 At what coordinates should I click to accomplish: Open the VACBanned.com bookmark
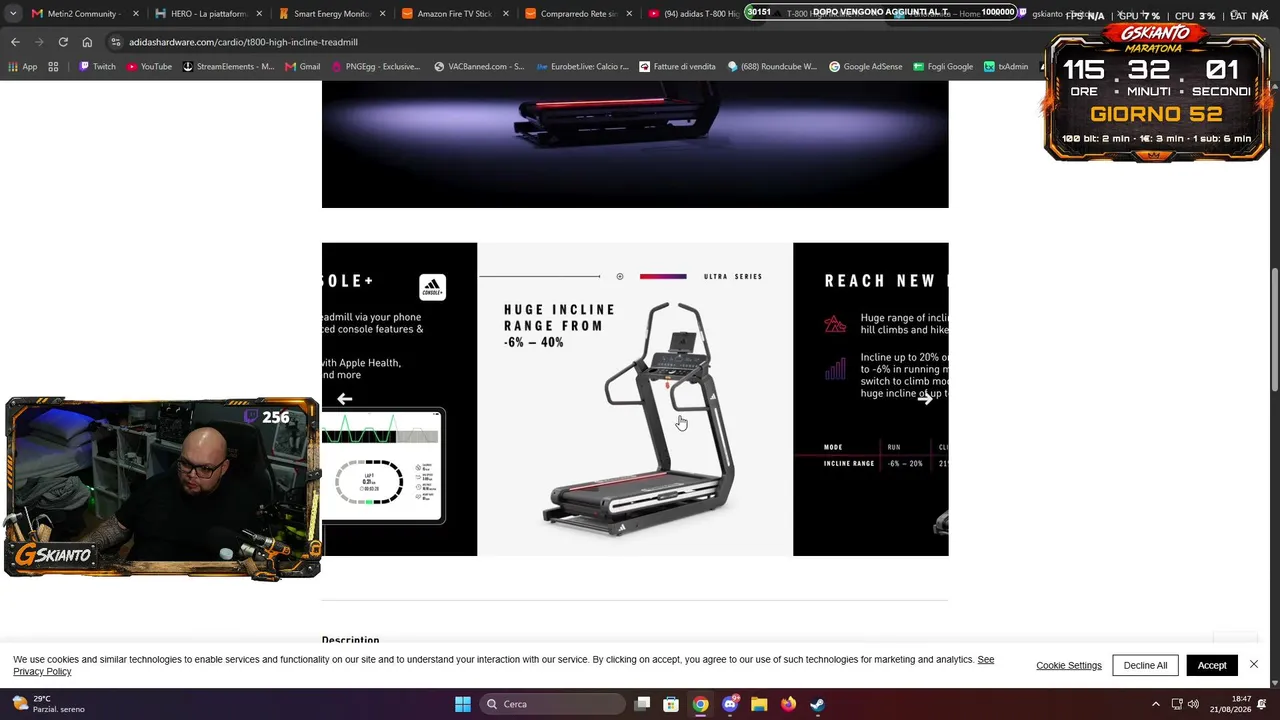[x=479, y=67]
